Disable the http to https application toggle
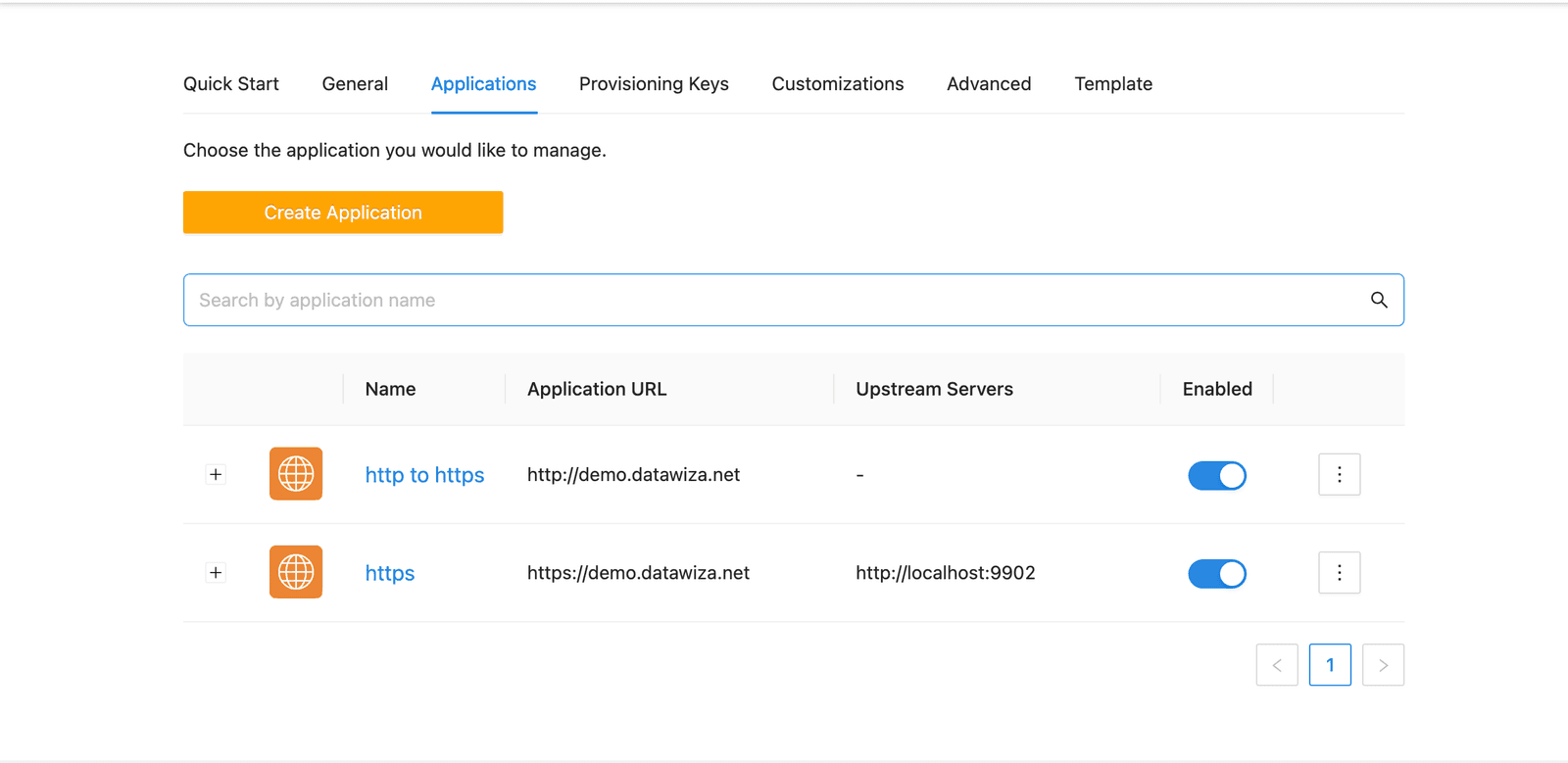Viewport: 1568px width, 763px height. pos(1217,475)
